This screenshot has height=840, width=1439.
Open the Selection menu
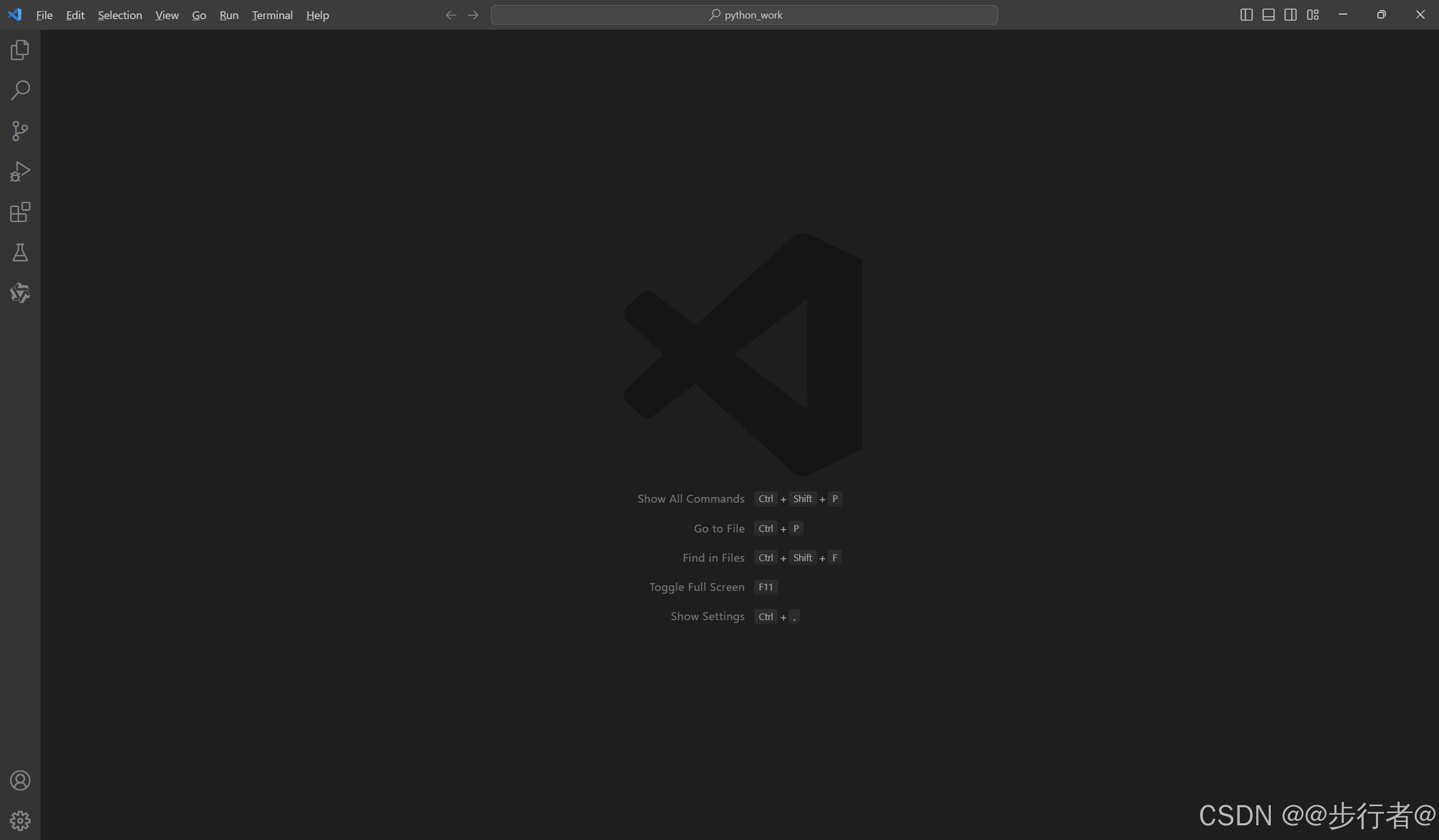click(x=120, y=15)
